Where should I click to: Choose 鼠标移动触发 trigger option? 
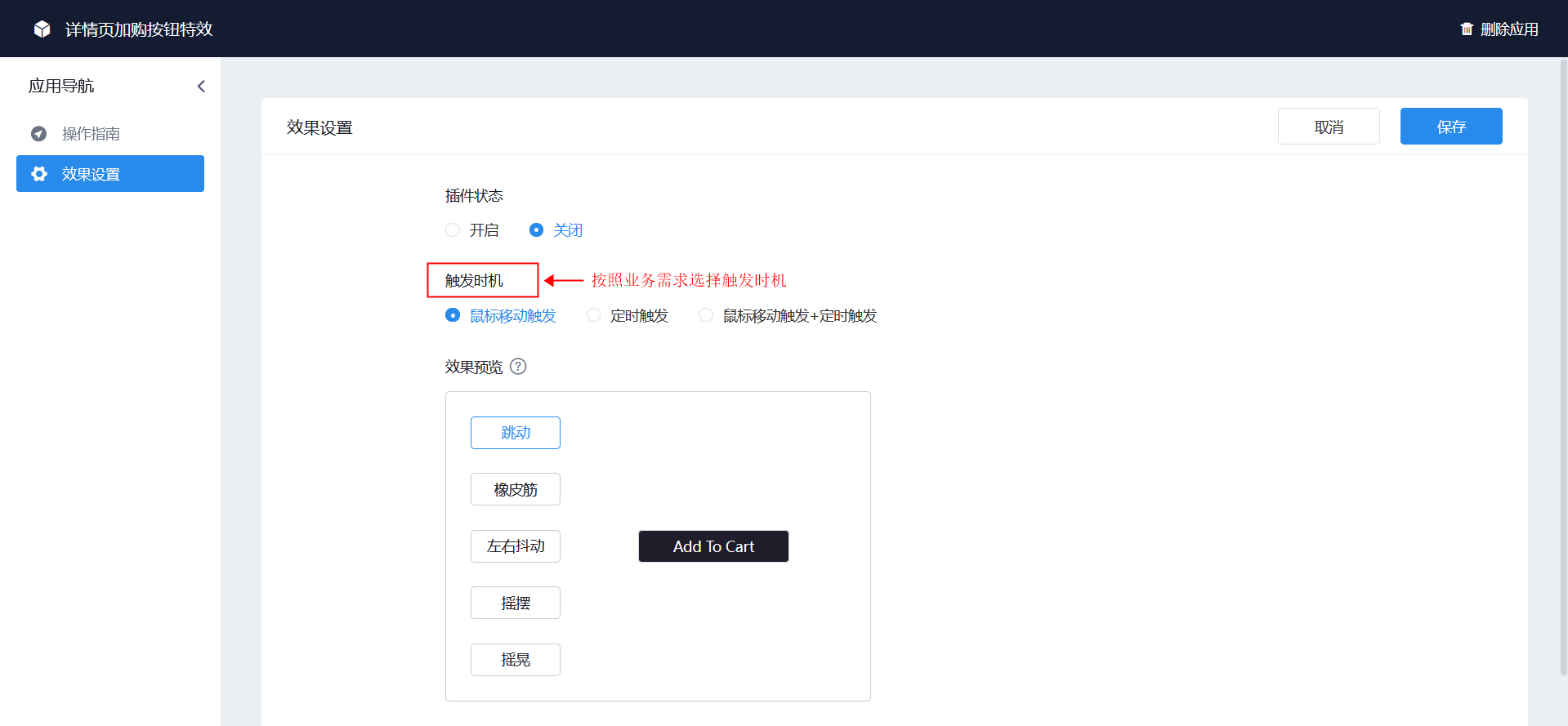click(453, 315)
